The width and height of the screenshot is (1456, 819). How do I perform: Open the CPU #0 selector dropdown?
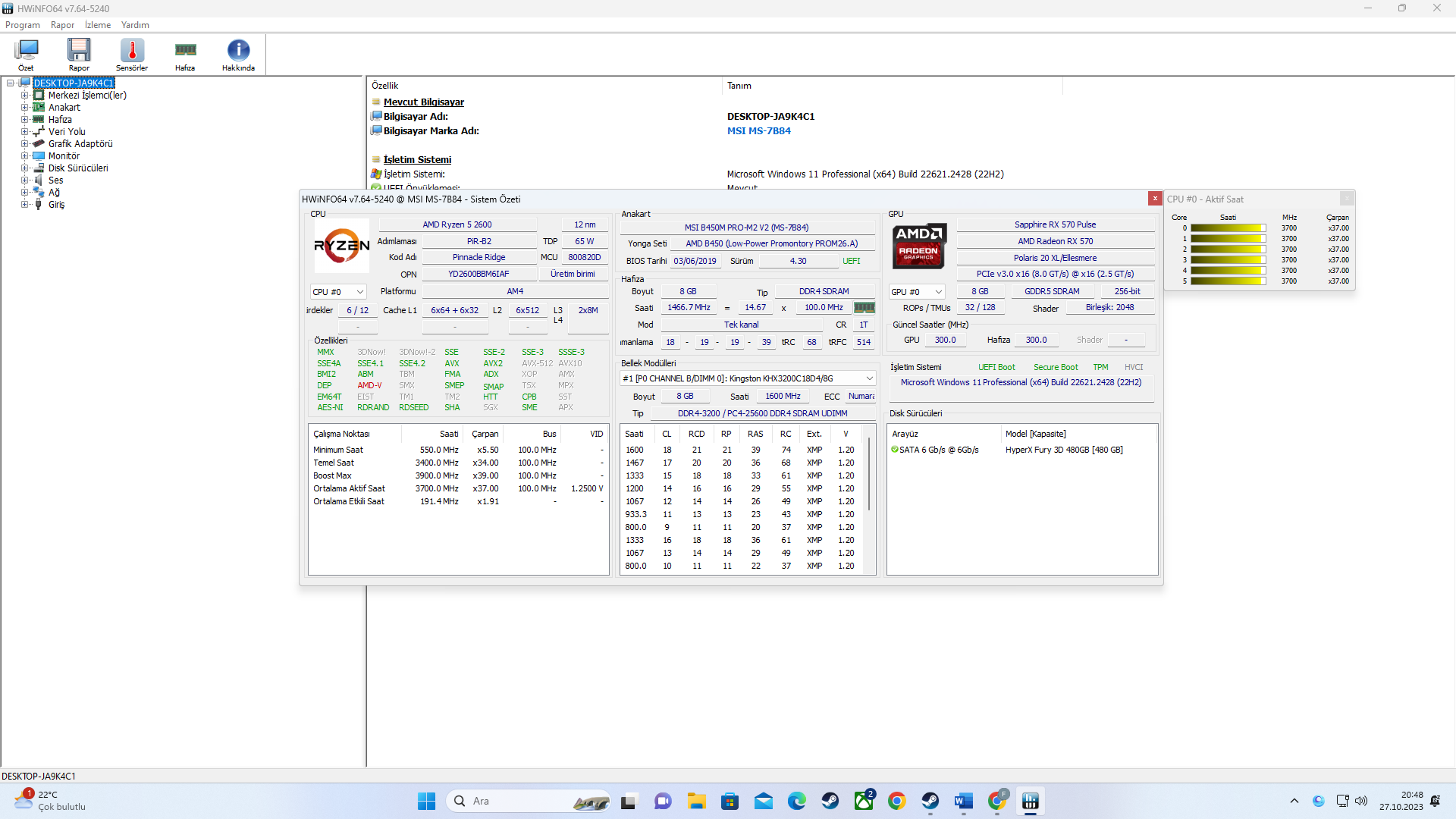click(338, 292)
